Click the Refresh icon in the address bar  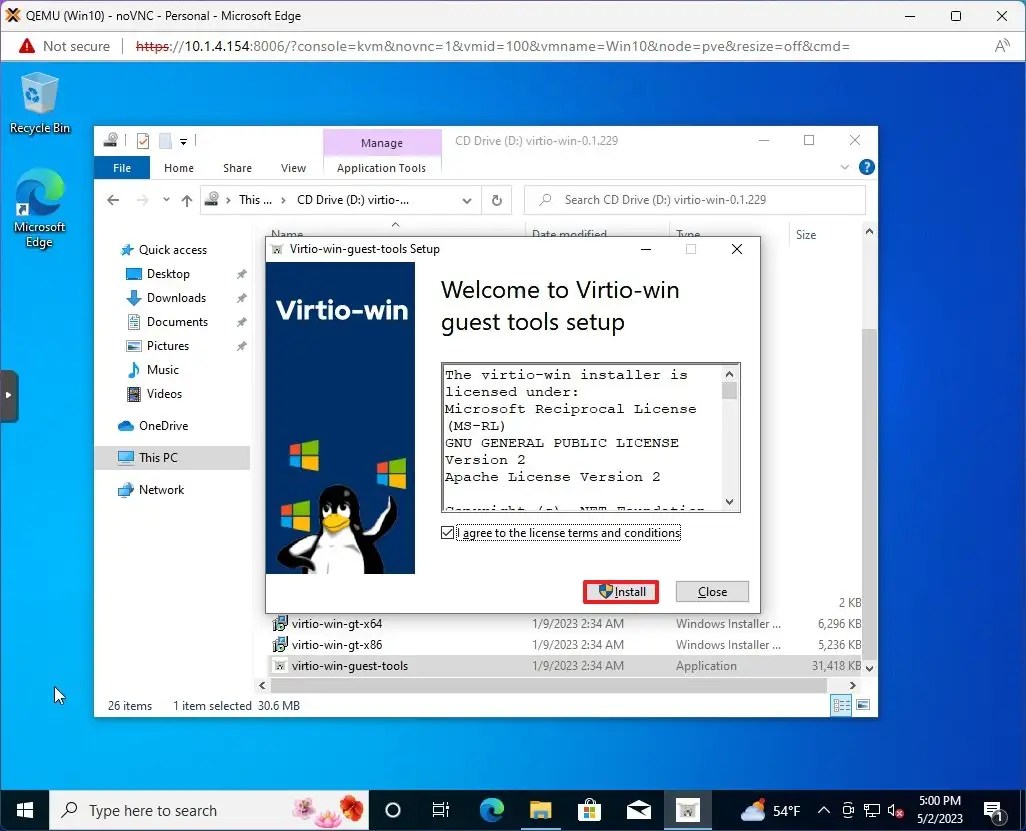(497, 200)
